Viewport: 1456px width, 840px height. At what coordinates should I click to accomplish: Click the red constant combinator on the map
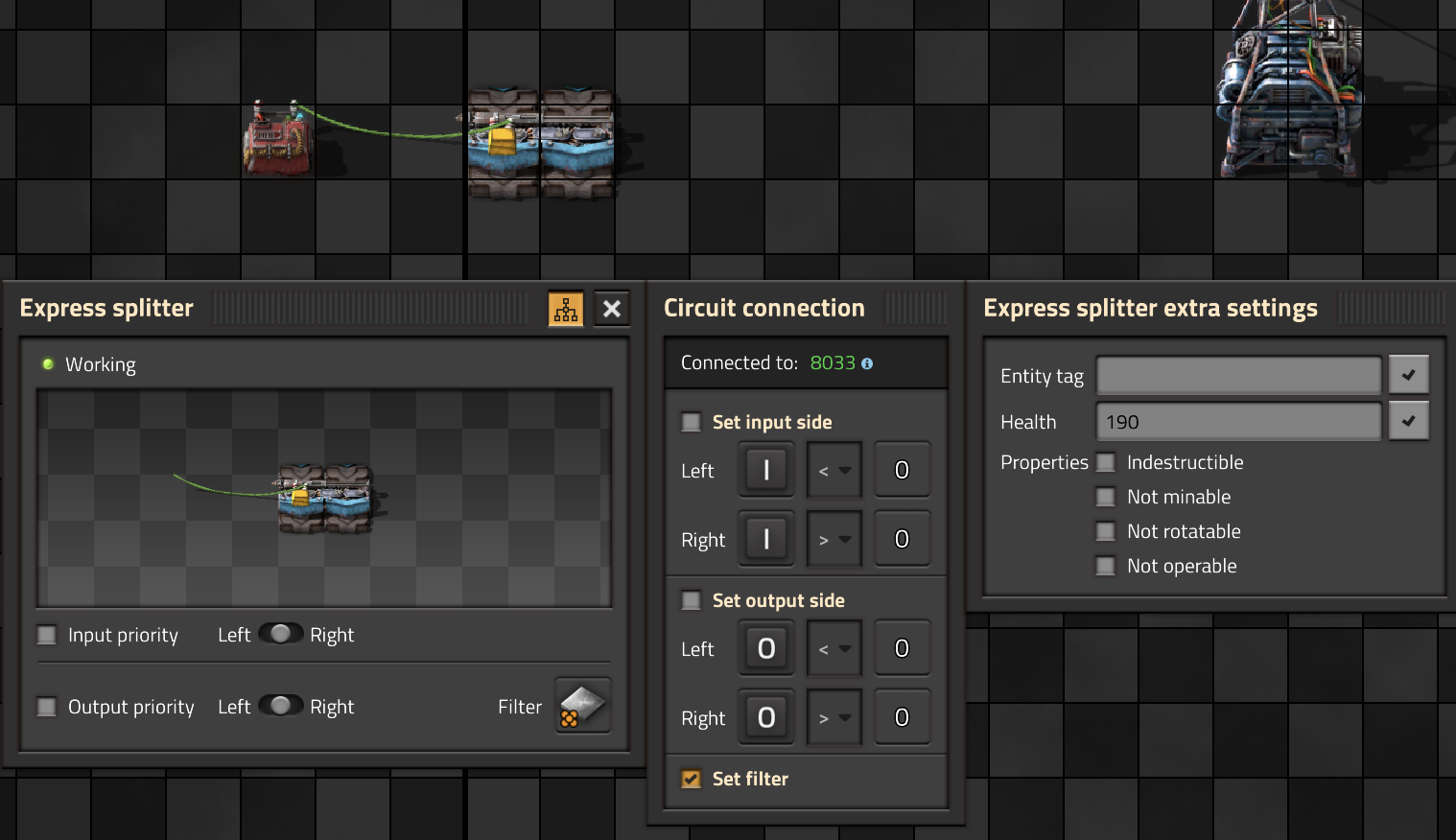278,139
